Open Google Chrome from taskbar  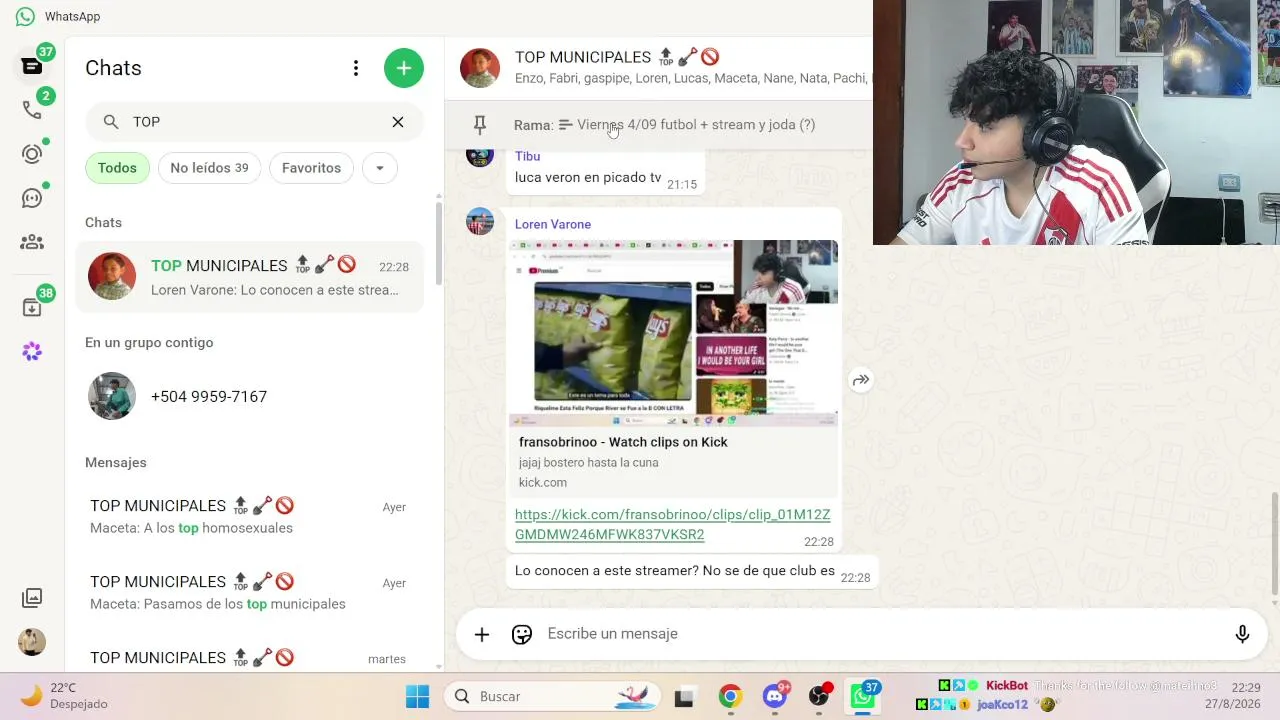coord(730,697)
